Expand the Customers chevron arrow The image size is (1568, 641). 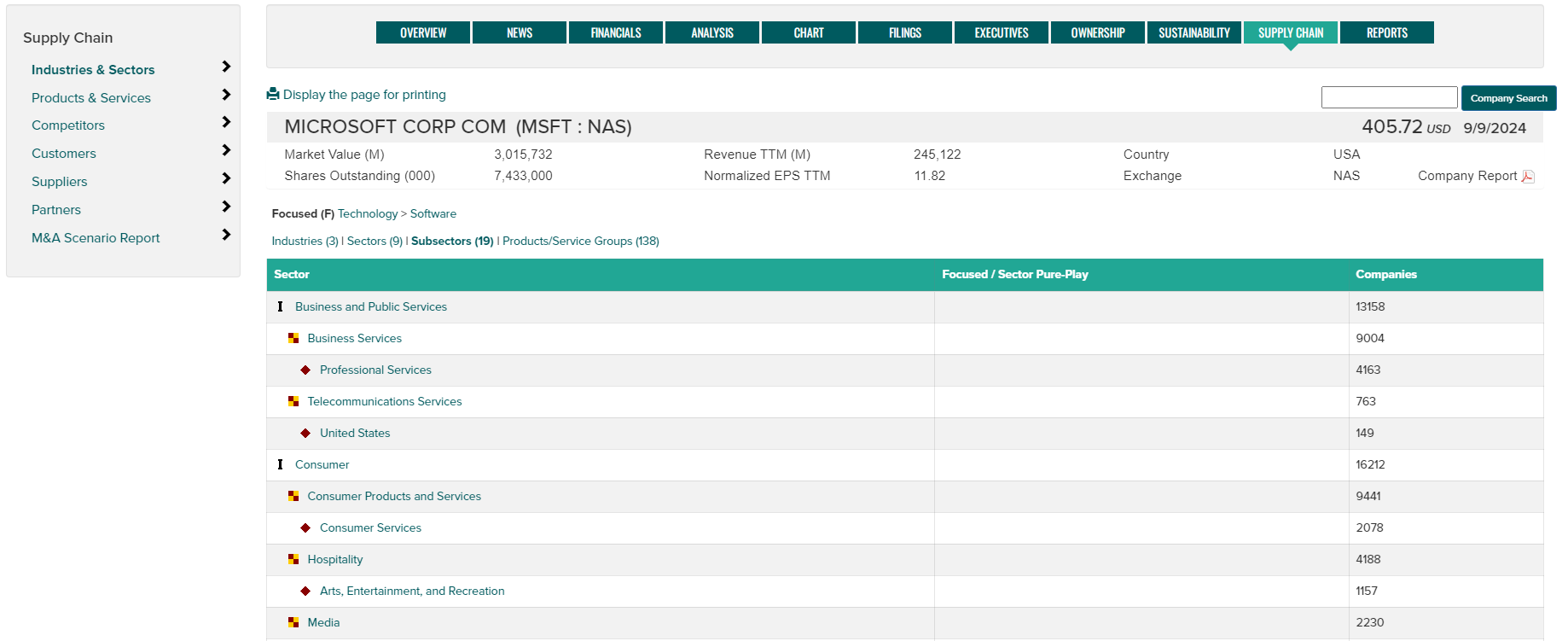click(226, 150)
